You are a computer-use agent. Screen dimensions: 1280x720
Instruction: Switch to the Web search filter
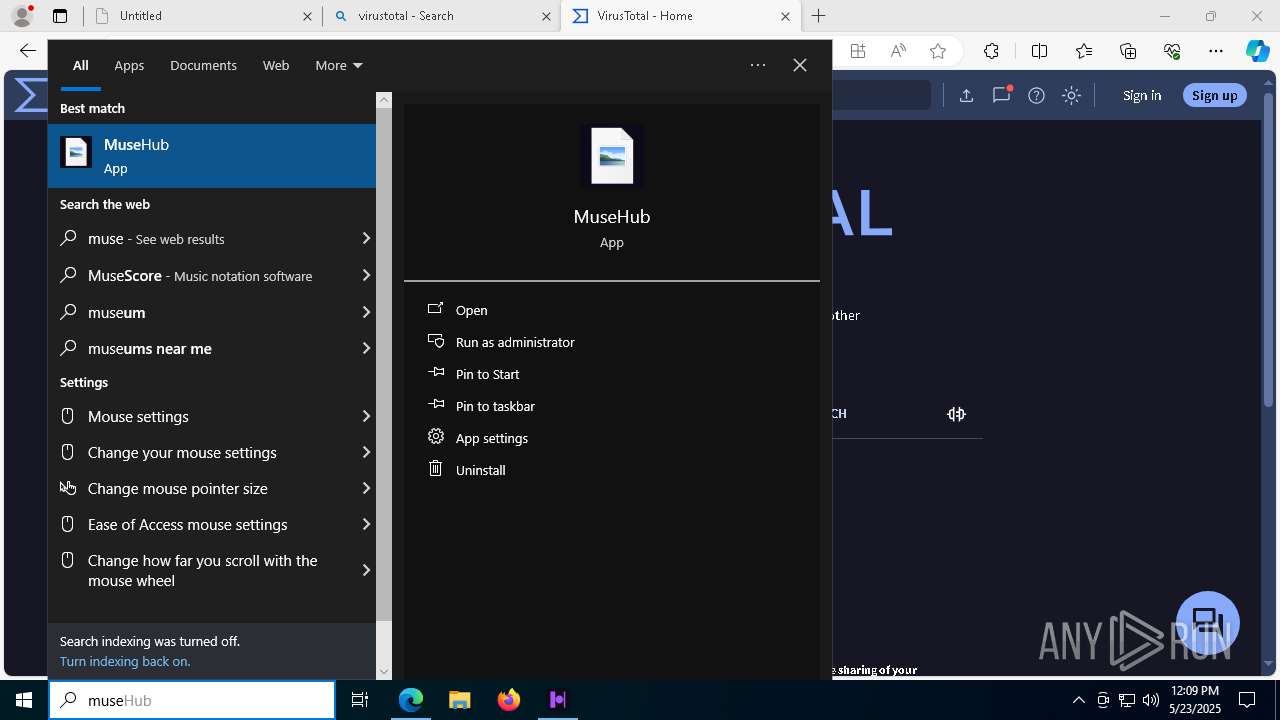276,65
